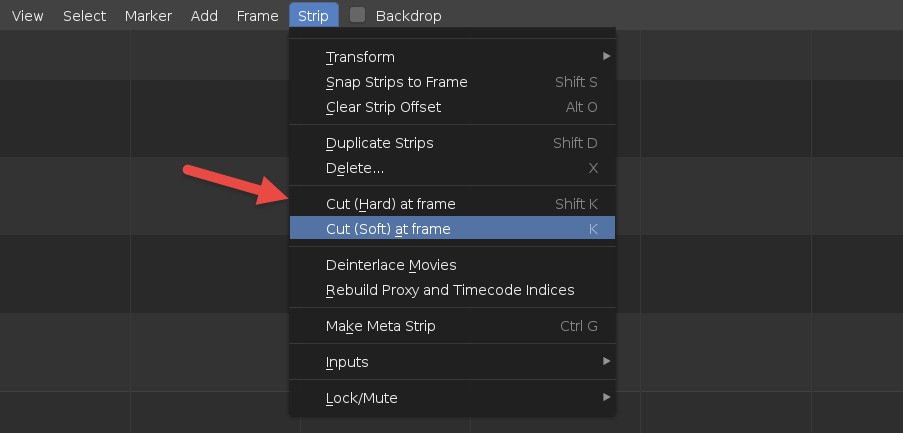903x433 pixels.
Task: Choose Rebuild Proxy and Timecode Indices
Action: [452, 290]
